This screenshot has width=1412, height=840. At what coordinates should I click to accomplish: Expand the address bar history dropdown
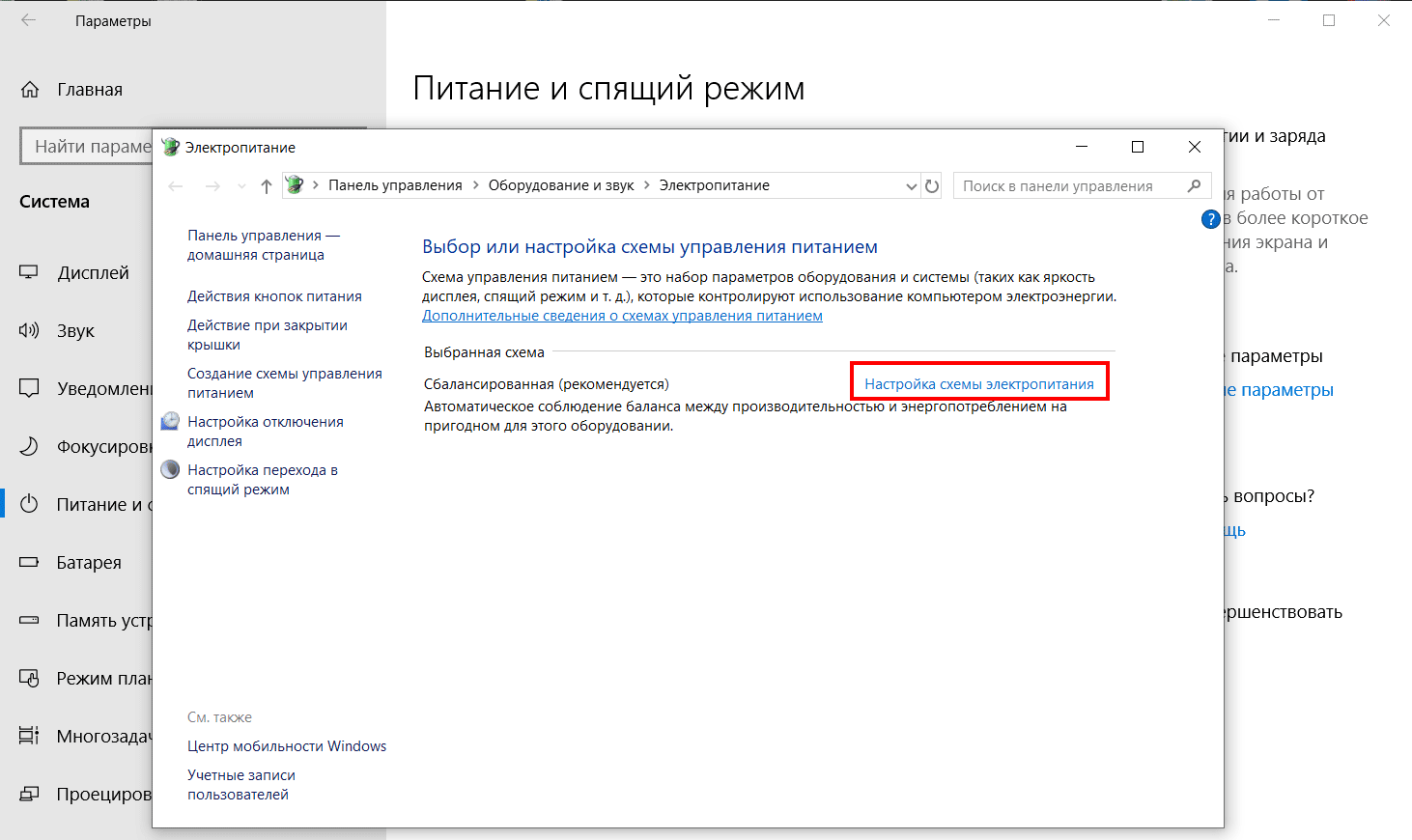(x=911, y=186)
